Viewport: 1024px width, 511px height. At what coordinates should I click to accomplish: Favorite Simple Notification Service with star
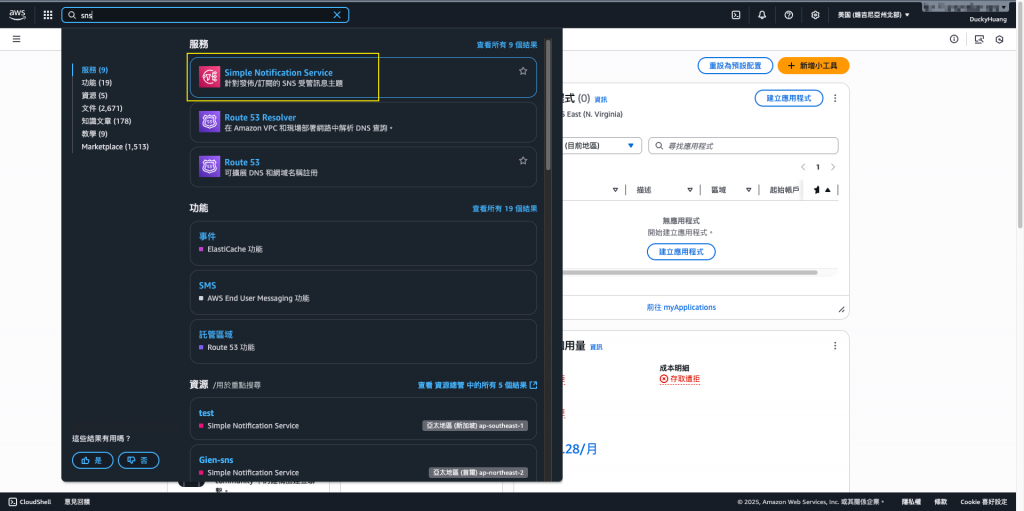pyautogui.click(x=523, y=71)
